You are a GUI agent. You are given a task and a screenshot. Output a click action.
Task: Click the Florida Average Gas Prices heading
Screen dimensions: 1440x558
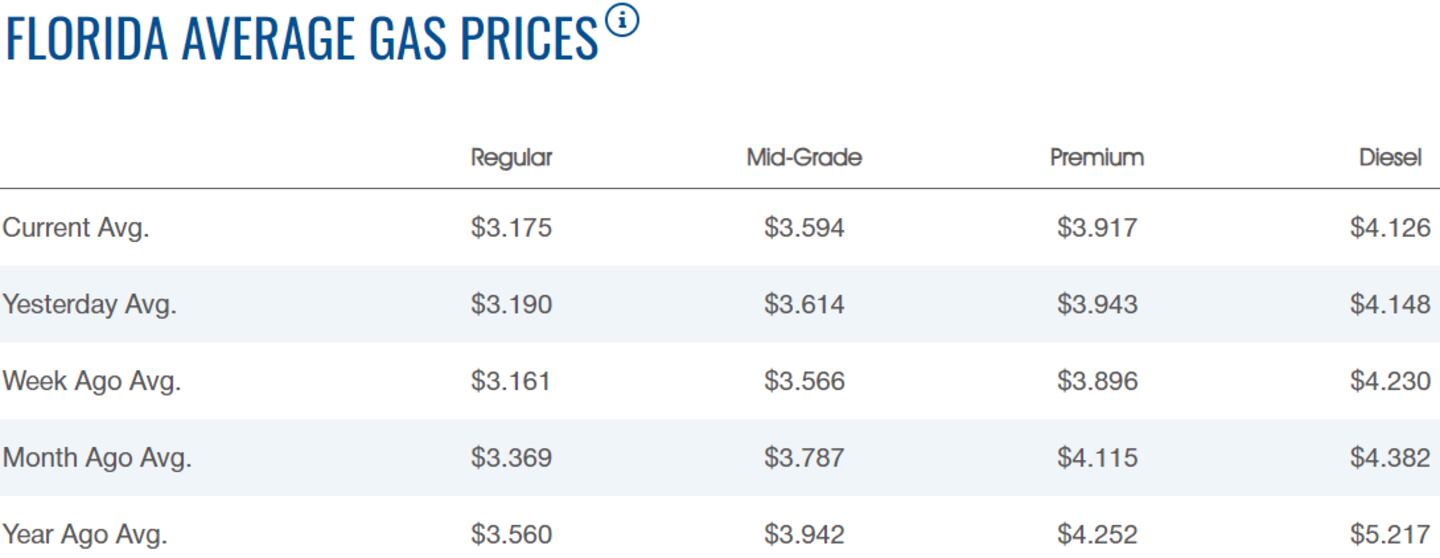[x=301, y=38]
